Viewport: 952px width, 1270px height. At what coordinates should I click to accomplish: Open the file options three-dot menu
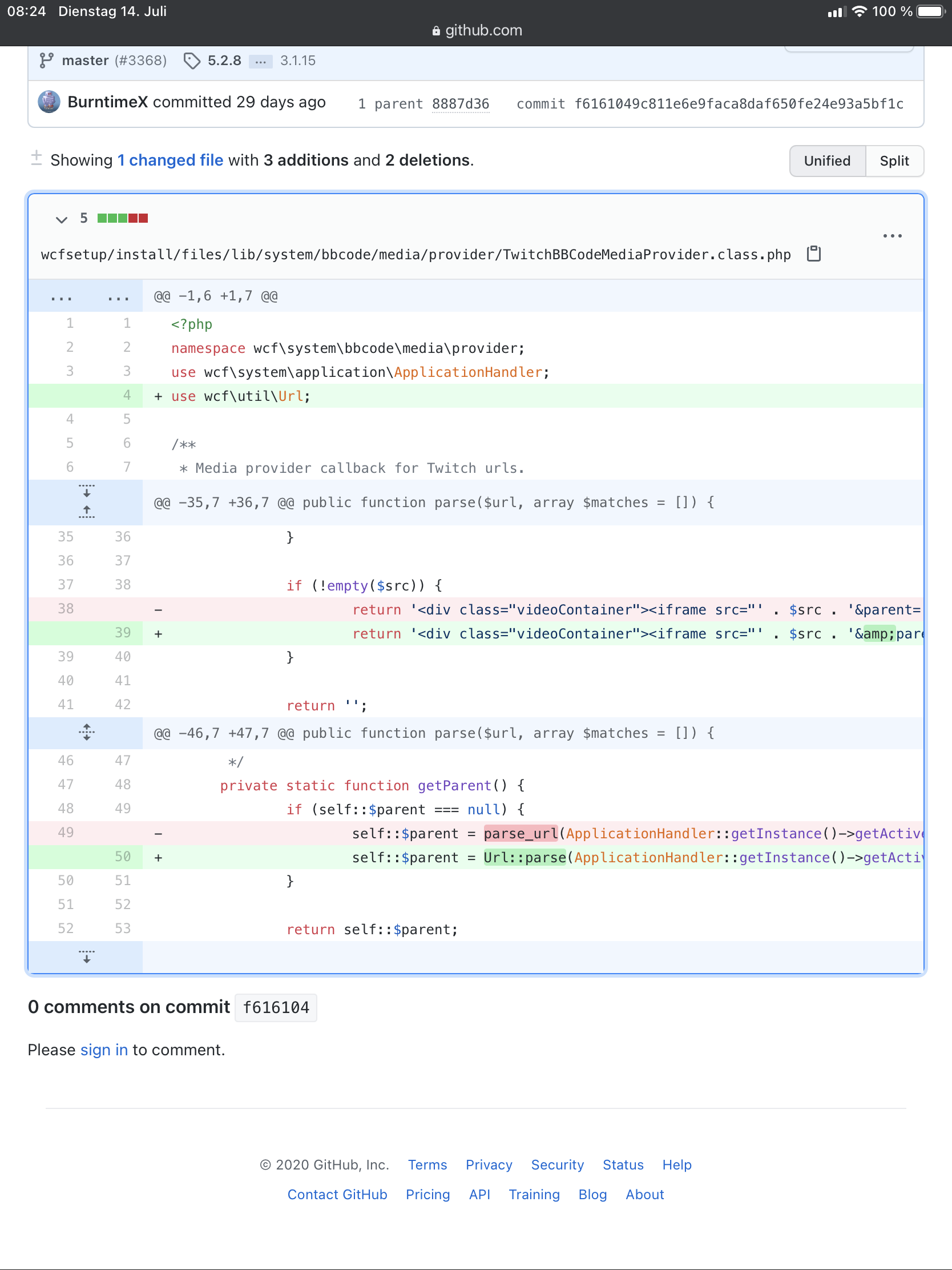[x=892, y=236]
